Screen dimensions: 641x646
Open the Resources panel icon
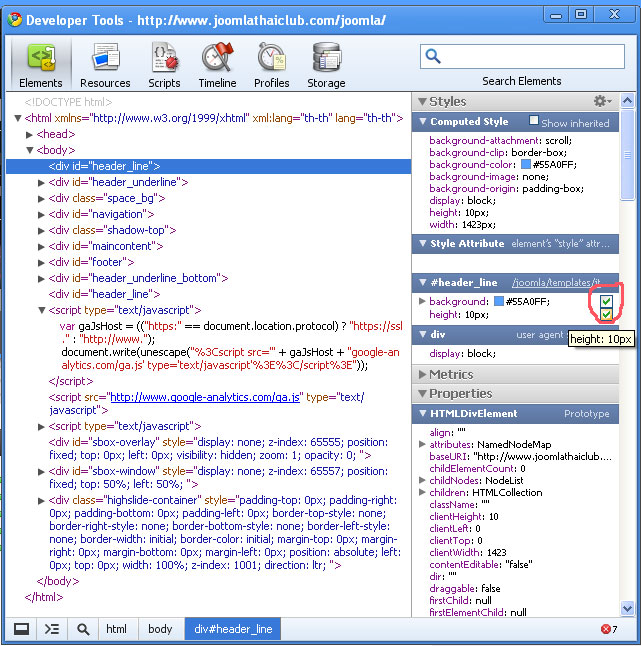click(105, 57)
